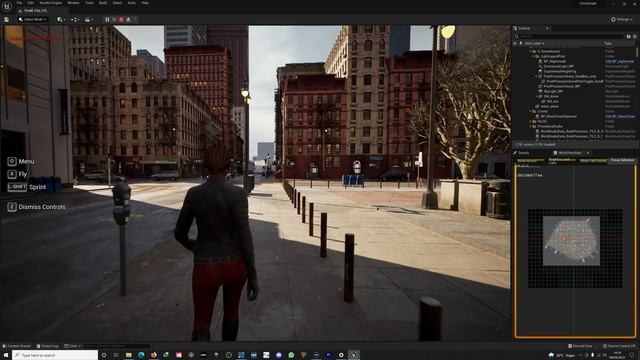Click the Outliner visibility column header
The width and height of the screenshot is (640, 360).
[515, 43]
